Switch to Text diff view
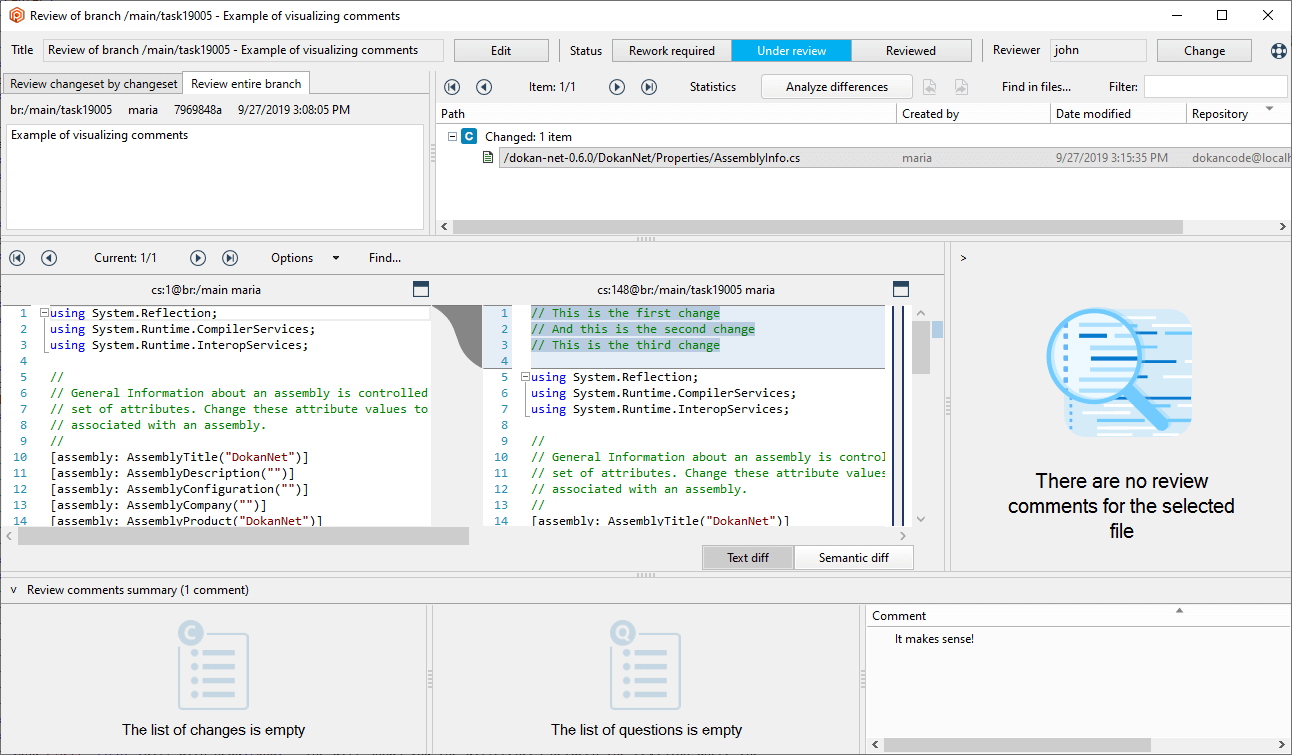Image resolution: width=1292 pixels, height=755 pixels. [x=748, y=557]
